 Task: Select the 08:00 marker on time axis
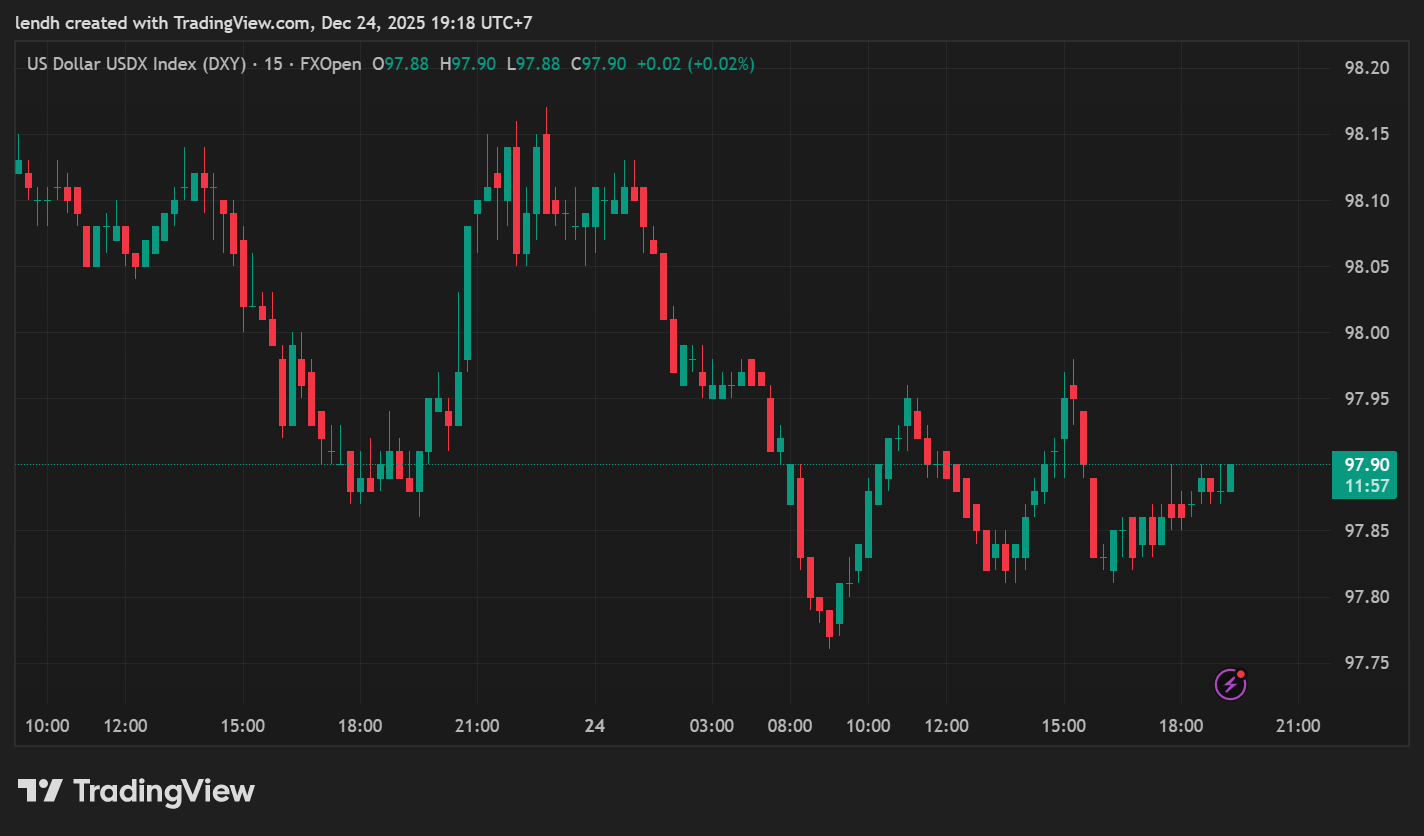click(789, 726)
